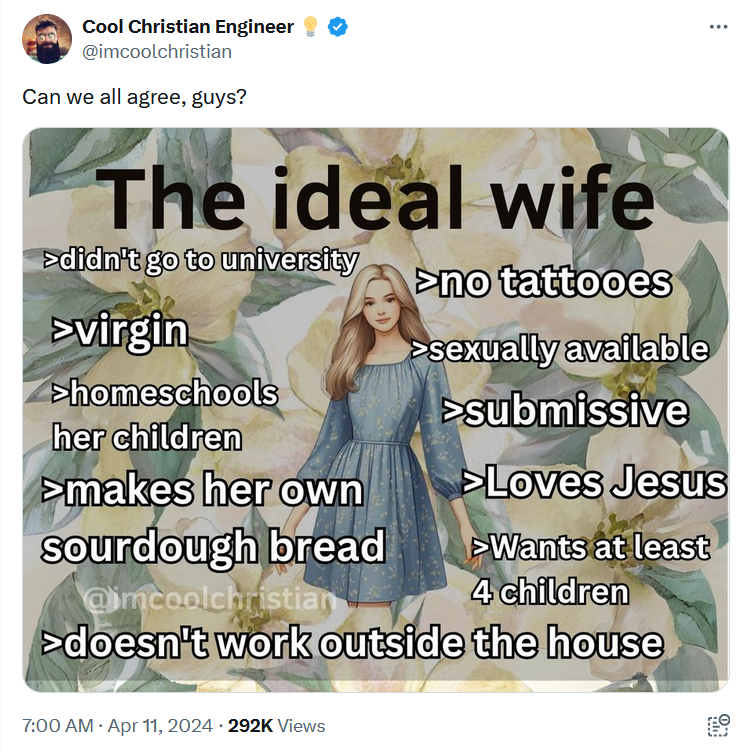This screenshot has width=750, height=752.
Task: Click the 7:00 AM post timestamp
Action: click(x=56, y=726)
